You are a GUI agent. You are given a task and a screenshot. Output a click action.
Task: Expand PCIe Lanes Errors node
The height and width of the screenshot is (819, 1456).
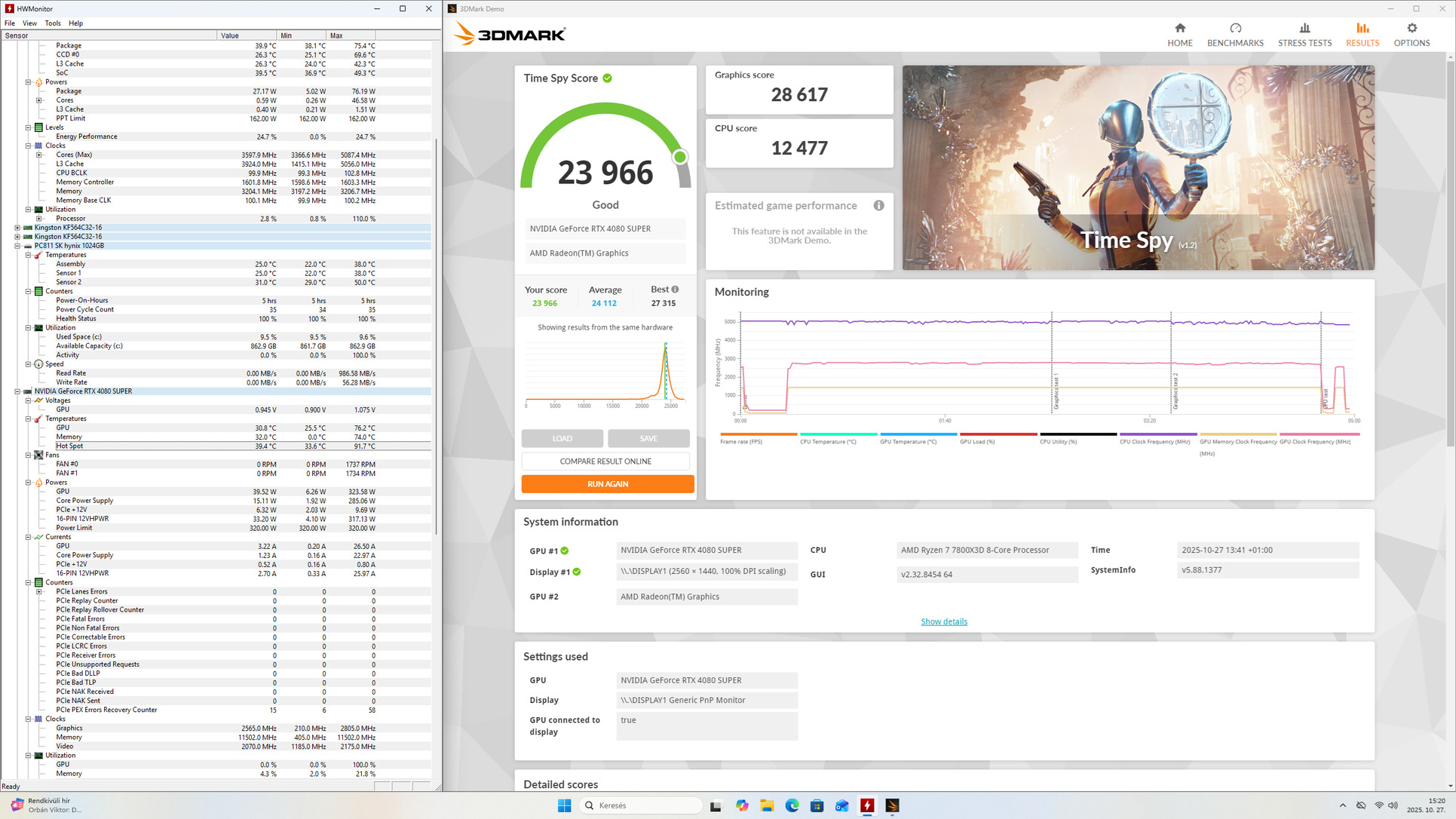pyautogui.click(x=39, y=592)
